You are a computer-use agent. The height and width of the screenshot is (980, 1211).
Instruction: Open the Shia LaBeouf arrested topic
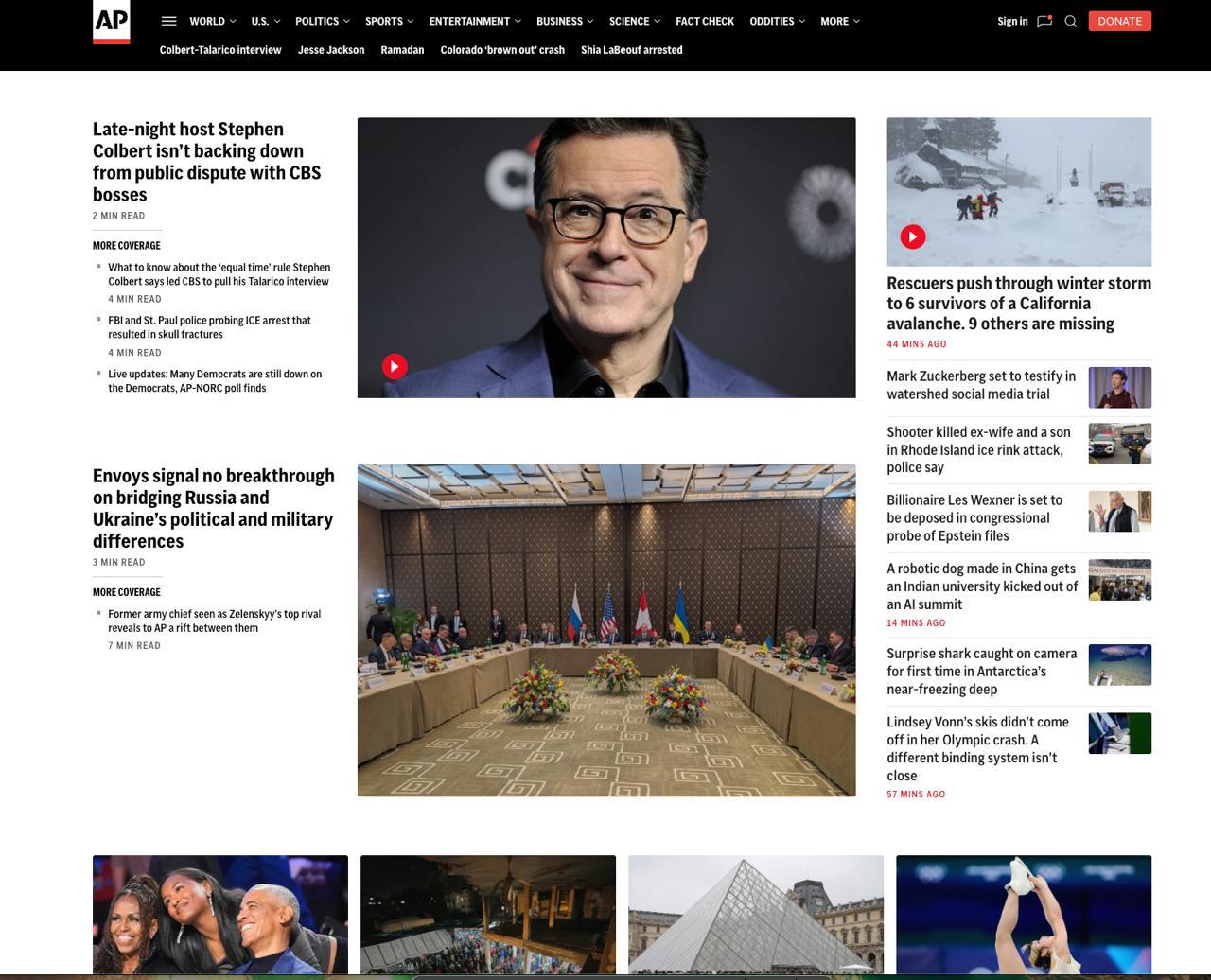click(631, 50)
